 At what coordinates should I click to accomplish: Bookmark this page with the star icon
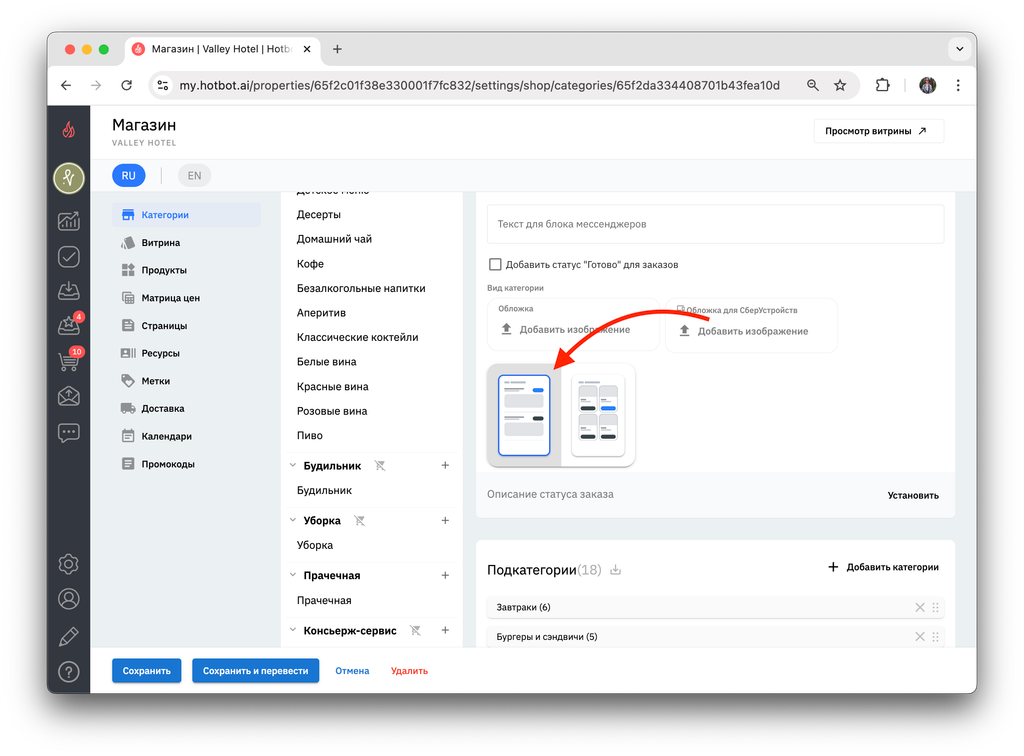(840, 86)
